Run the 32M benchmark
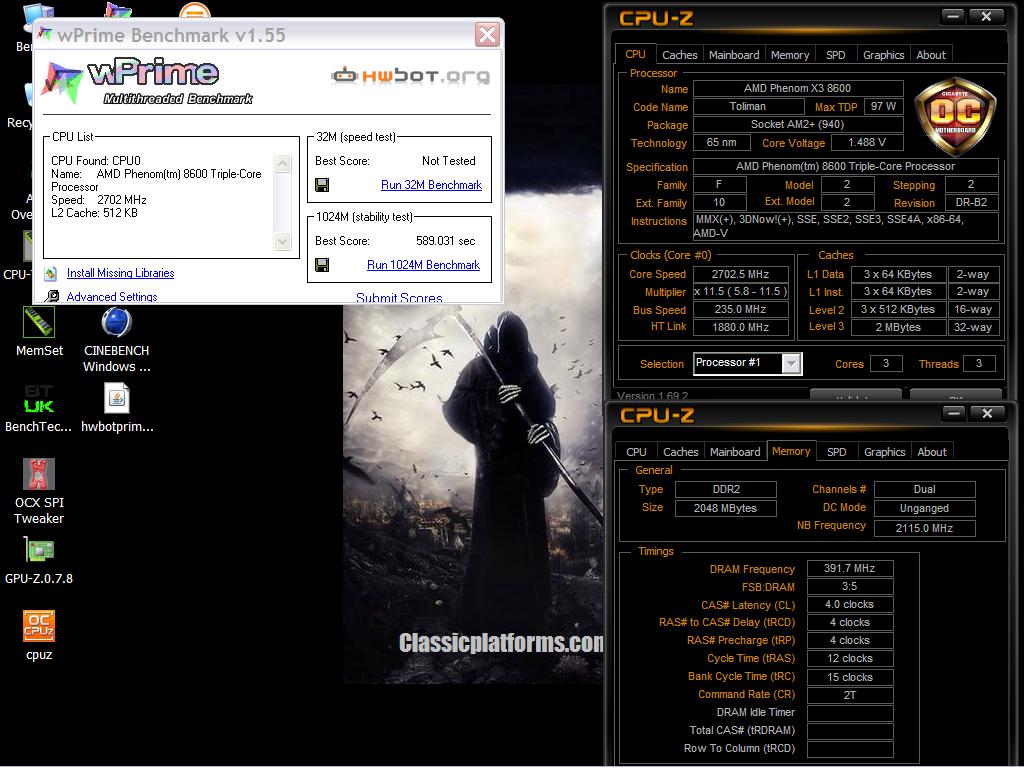Image resolution: width=1024 pixels, height=768 pixels. coord(431,185)
